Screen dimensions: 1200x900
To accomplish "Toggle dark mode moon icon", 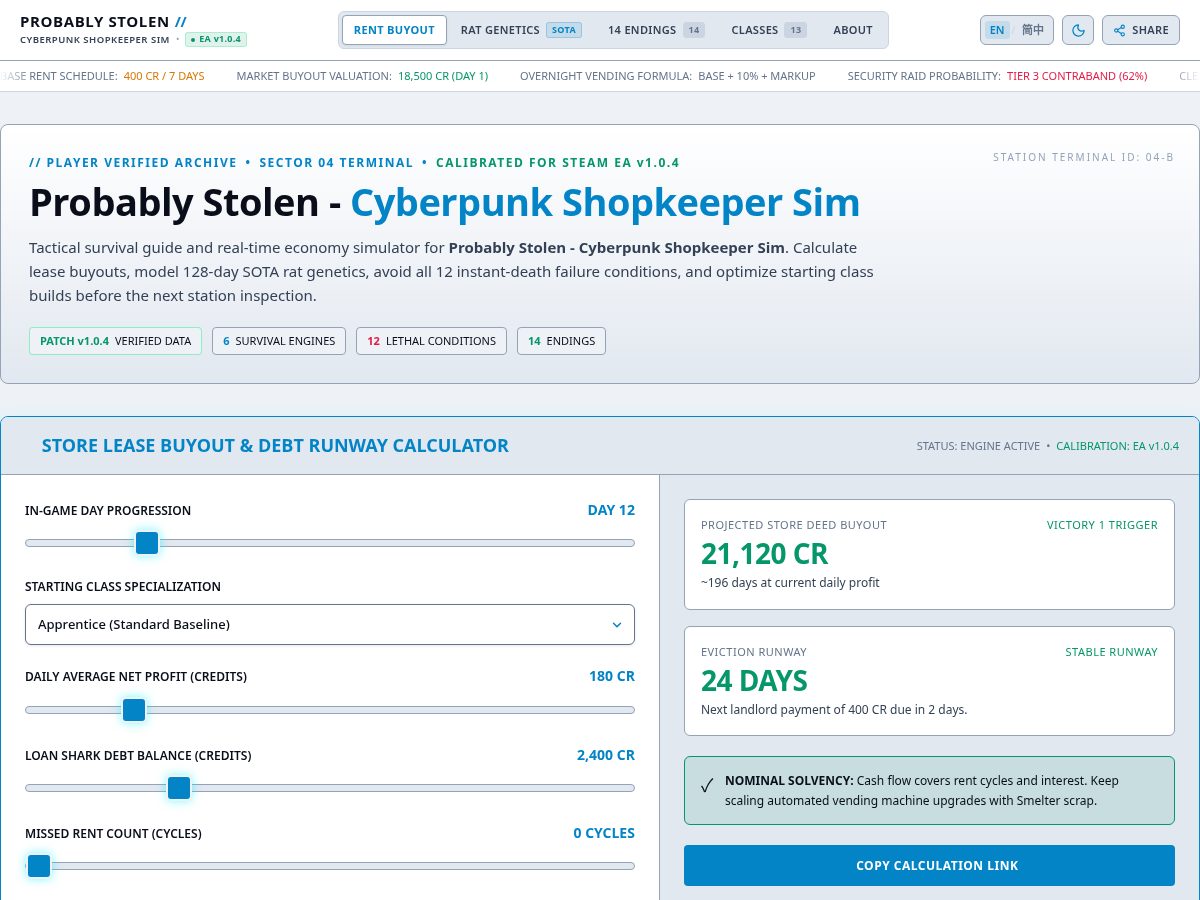I will pos(1078,30).
